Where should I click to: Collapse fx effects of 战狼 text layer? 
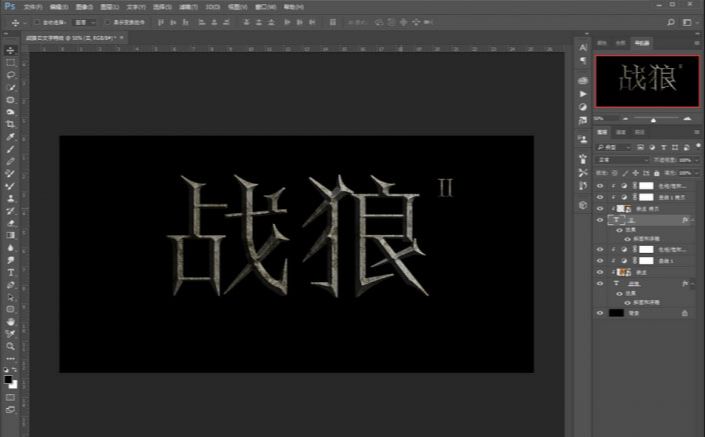[x=693, y=283]
